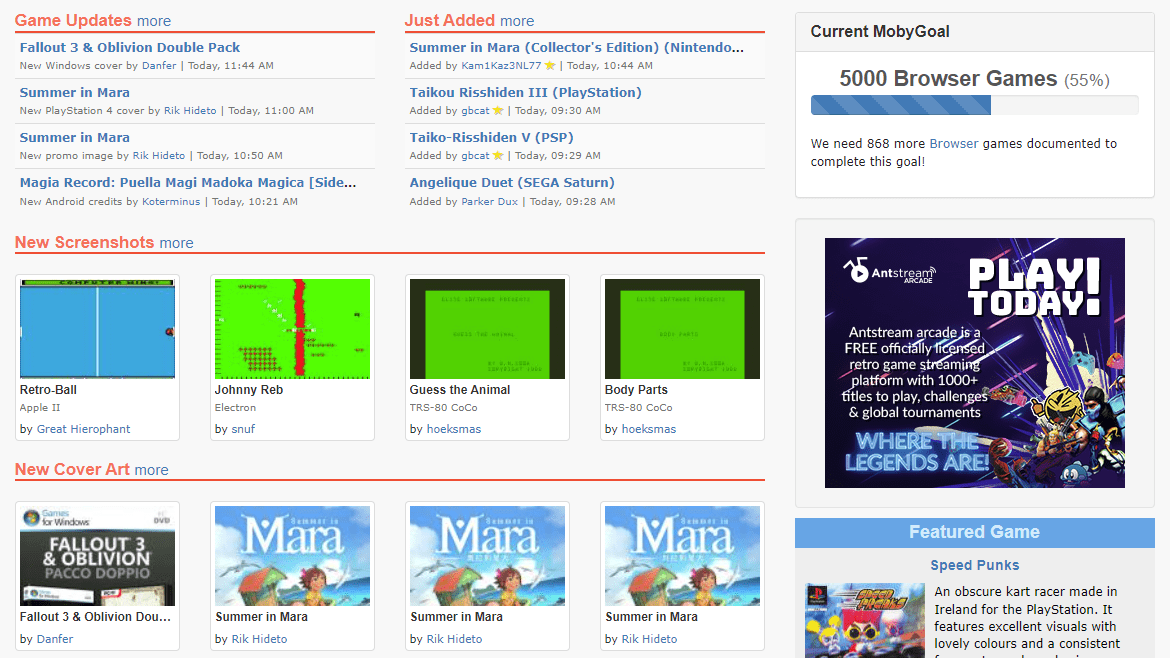Screen dimensions: 1170x658
Task: Open the Angelique Duet (SEGA Saturn) entry
Action: tap(510, 183)
